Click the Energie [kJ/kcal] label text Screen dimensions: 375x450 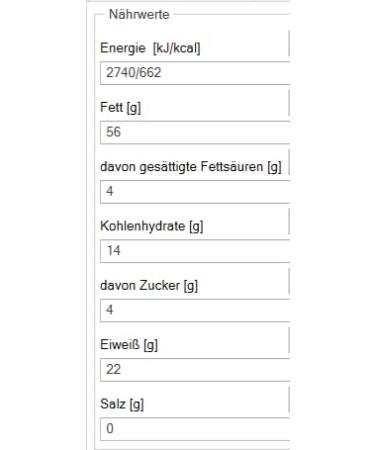click(150, 48)
